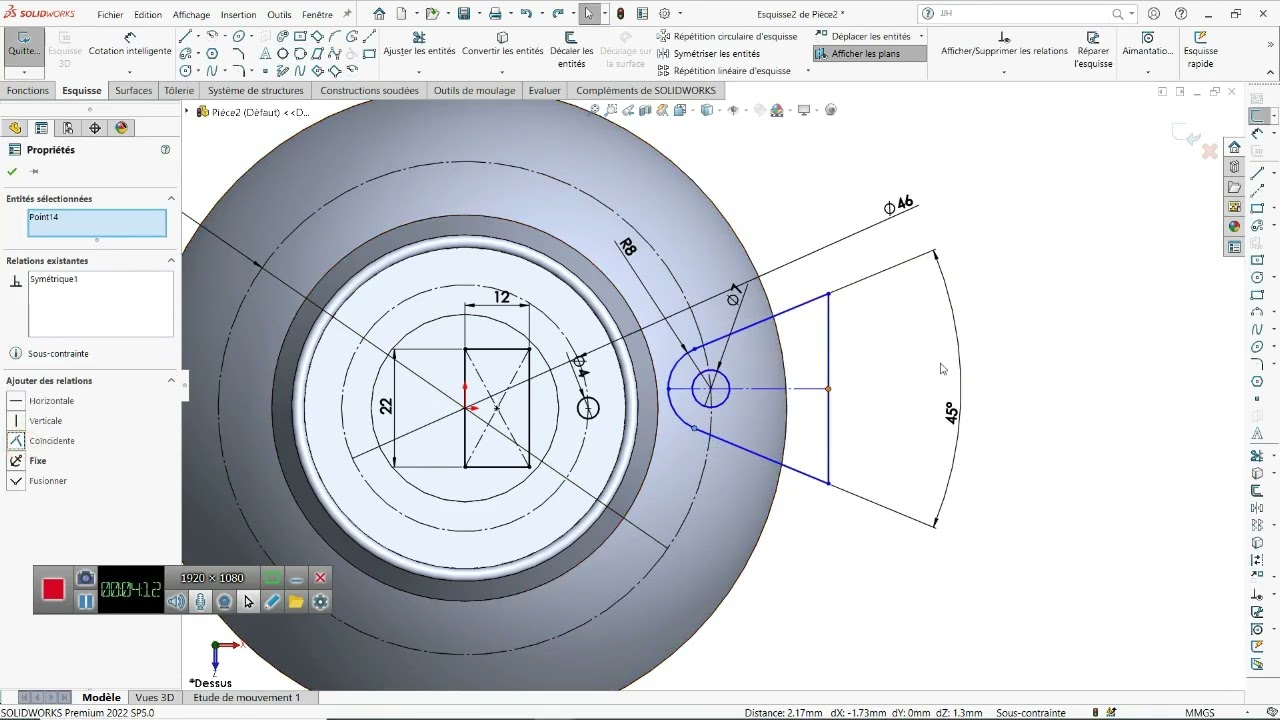Click Symétriser les entités tool
Image resolution: width=1280 pixels, height=720 pixels.
click(709, 54)
